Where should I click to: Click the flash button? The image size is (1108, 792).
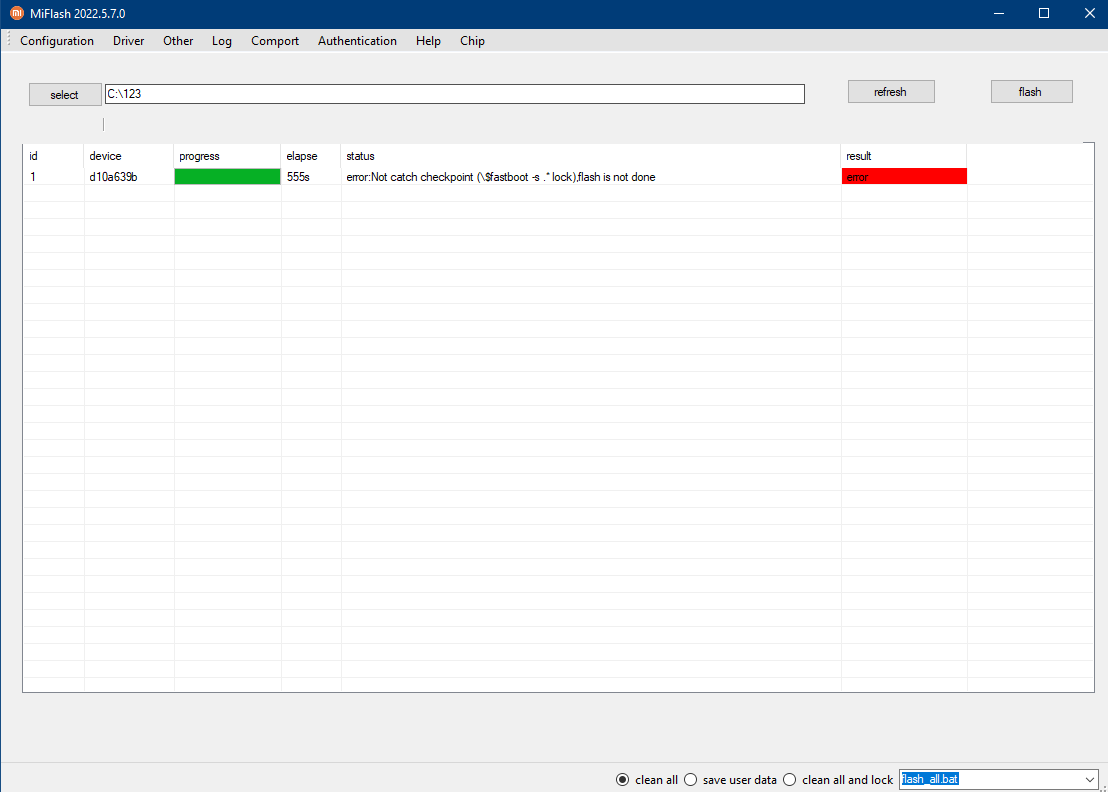(1030, 92)
